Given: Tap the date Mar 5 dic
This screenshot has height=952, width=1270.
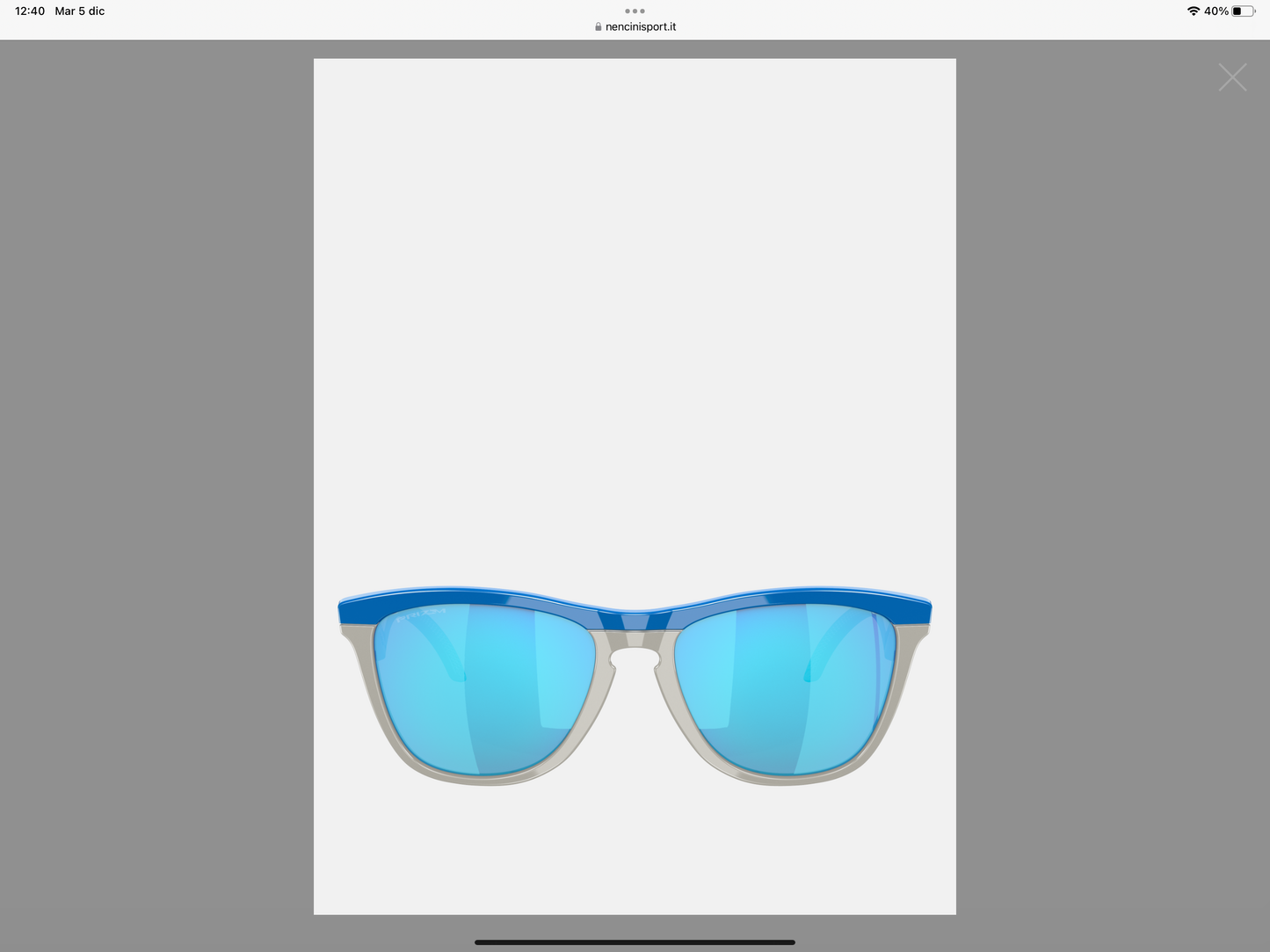Looking at the screenshot, I should [79, 11].
